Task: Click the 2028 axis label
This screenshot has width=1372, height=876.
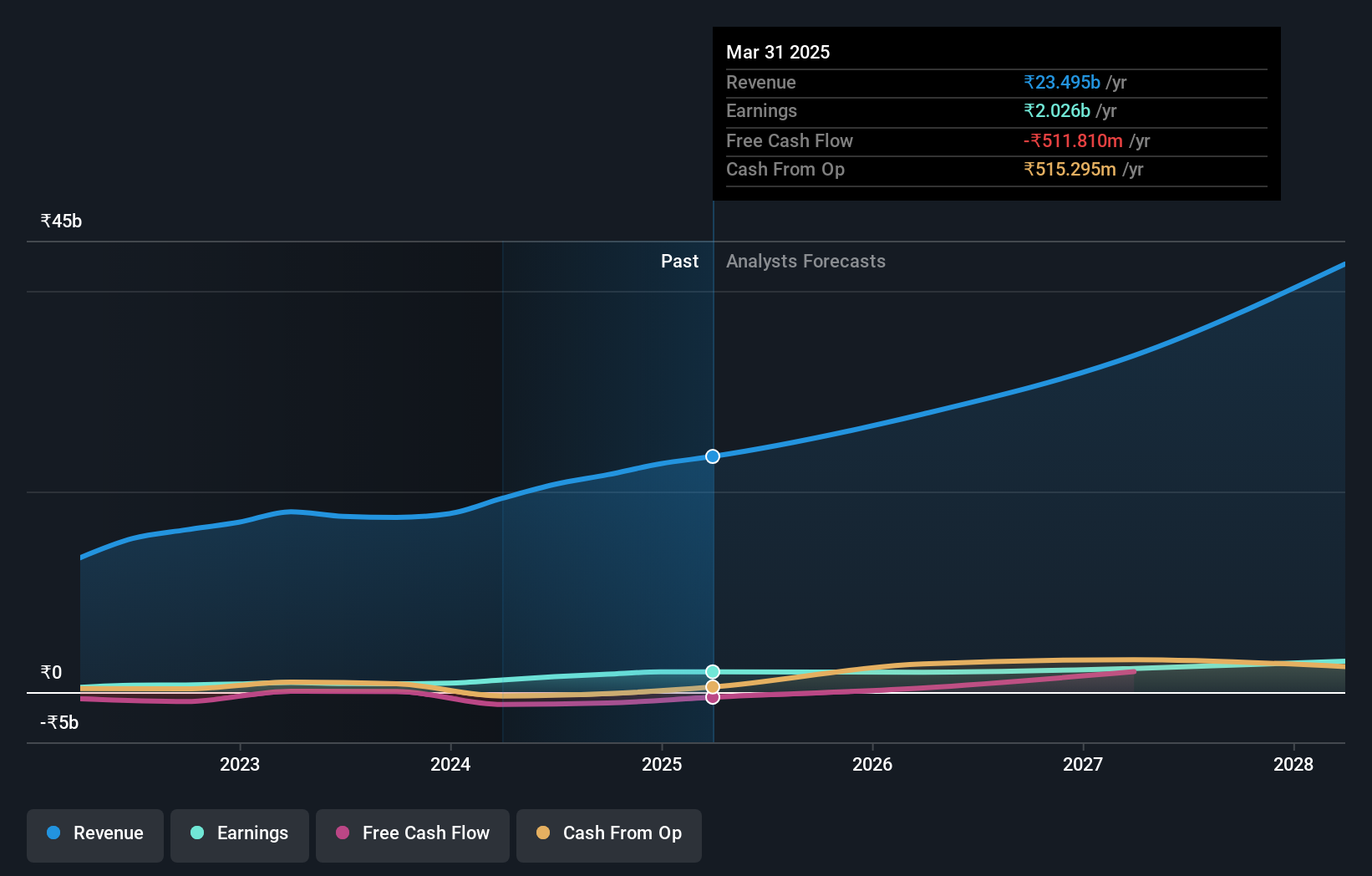Action: 1293,764
